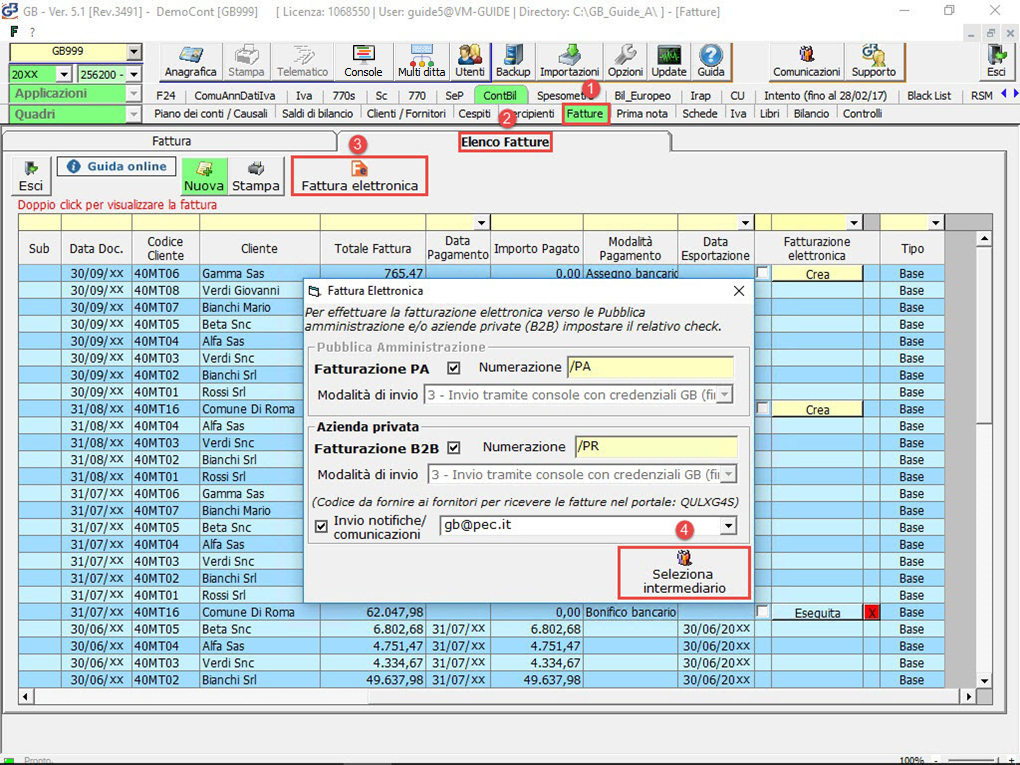Check the box in the 62.047,98 Comune Di Roma row
The width and height of the screenshot is (1020, 765).
[762, 611]
